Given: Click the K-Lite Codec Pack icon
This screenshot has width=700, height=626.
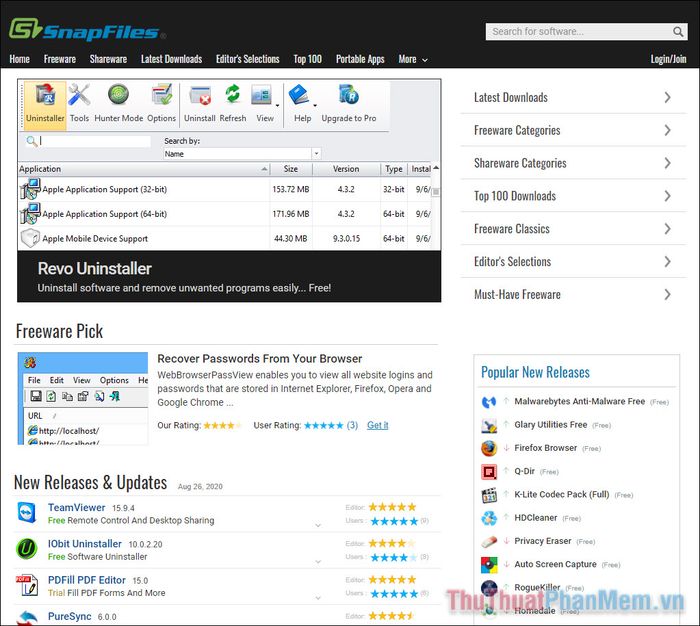Looking at the screenshot, I should 489,495.
